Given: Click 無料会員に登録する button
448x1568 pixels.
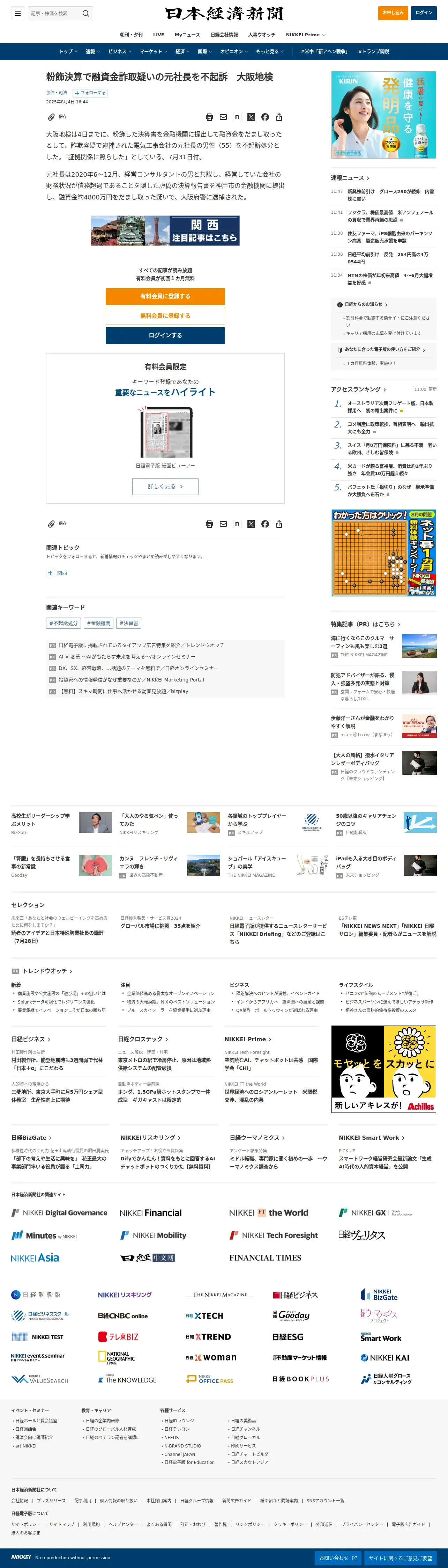Looking at the screenshot, I should pyautogui.click(x=165, y=316).
